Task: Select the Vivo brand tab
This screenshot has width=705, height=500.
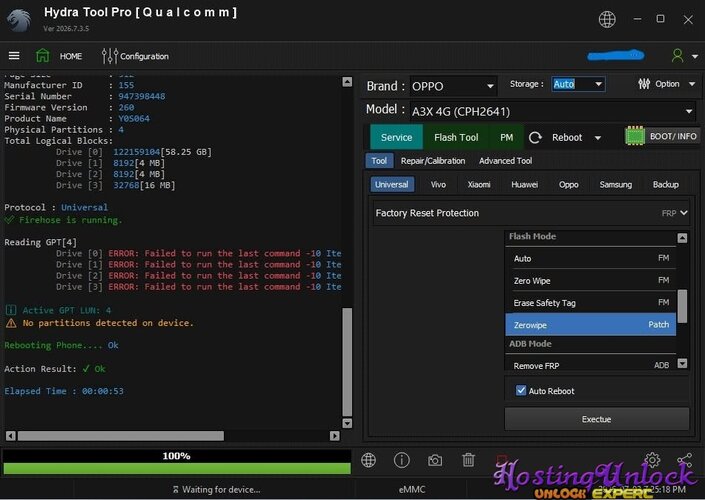Action: click(x=438, y=184)
